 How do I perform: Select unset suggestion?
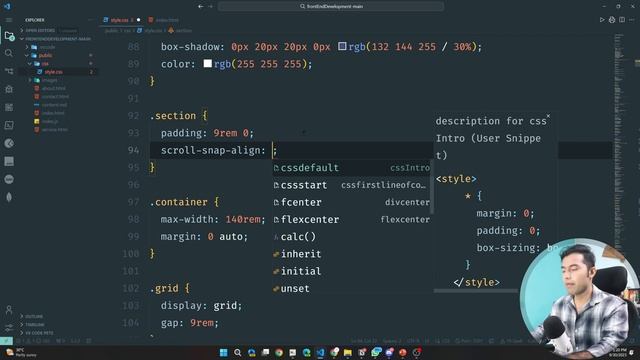pos(351,289)
